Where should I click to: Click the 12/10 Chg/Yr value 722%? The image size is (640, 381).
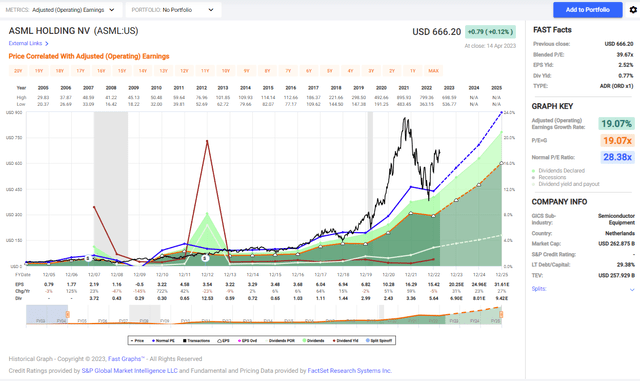(x=162, y=291)
